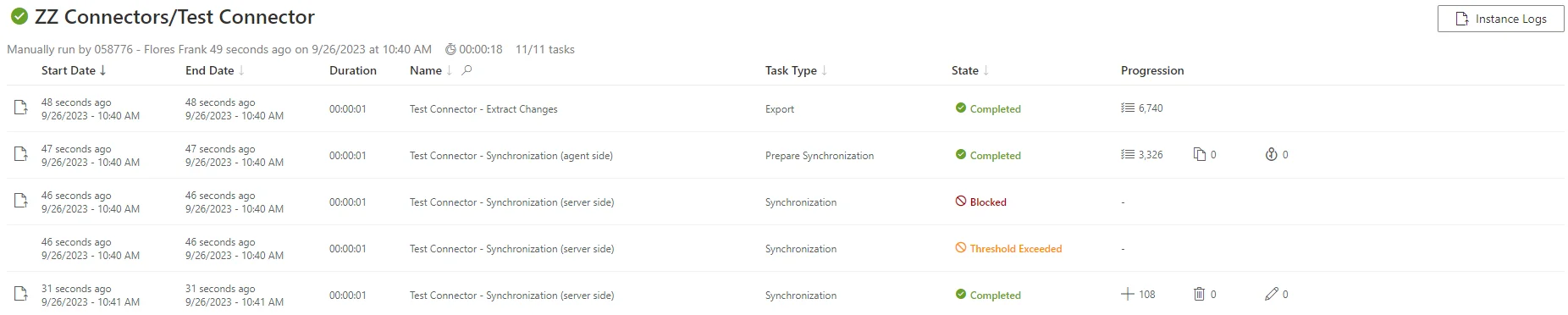Sort by State column arrow
1568x315 pixels.
pyautogui.click(x=986, y=70)
